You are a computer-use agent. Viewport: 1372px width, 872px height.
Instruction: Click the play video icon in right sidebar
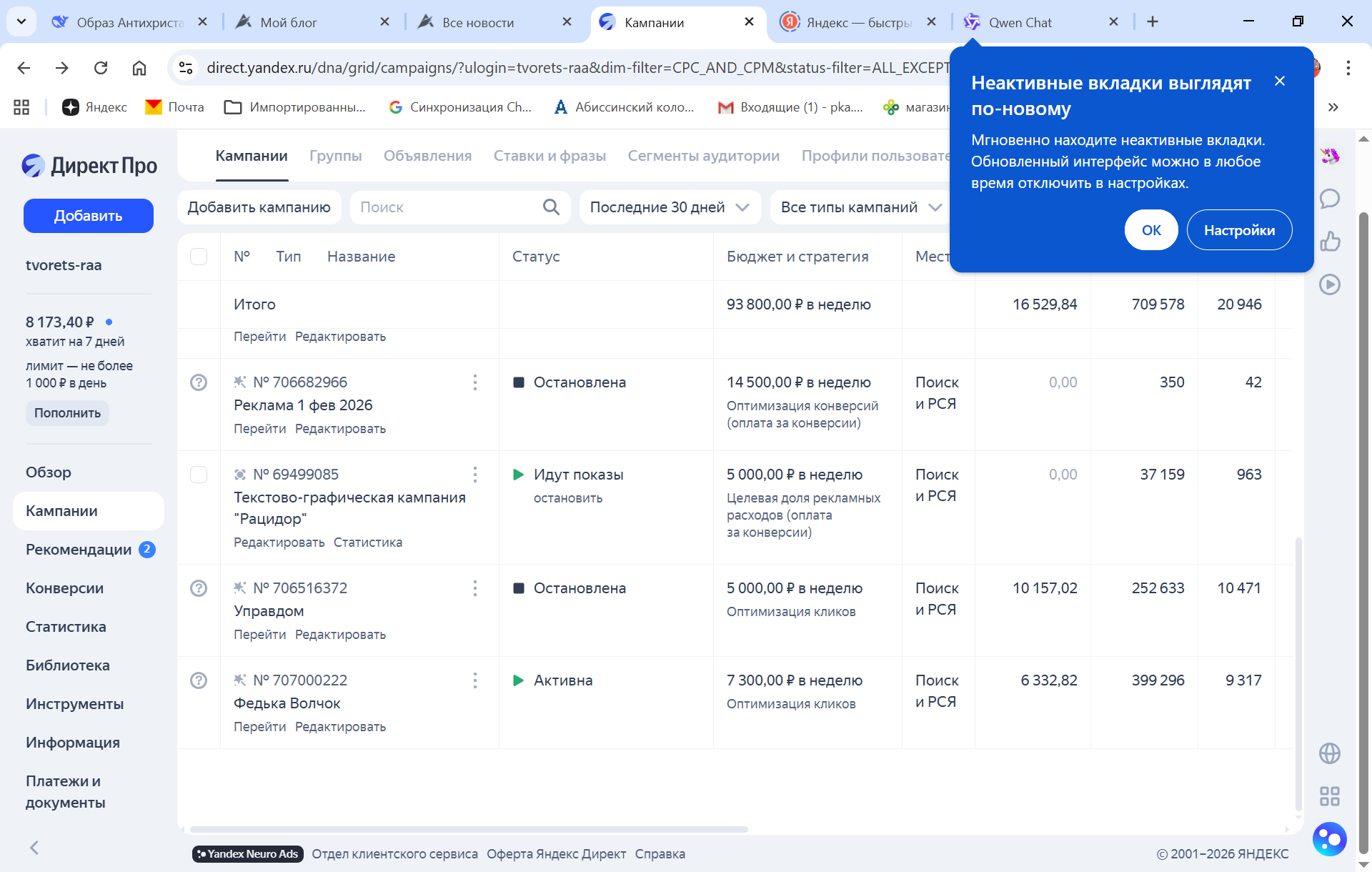tap(1330, 284)
